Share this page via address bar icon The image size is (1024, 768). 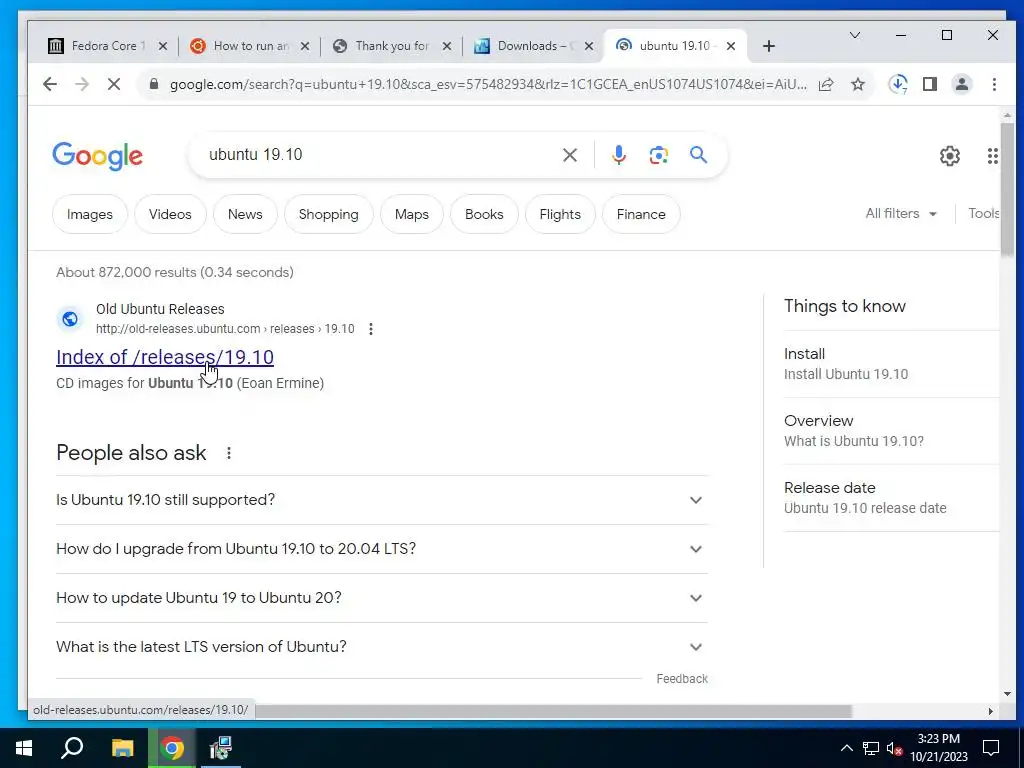(x=826, y=84)
